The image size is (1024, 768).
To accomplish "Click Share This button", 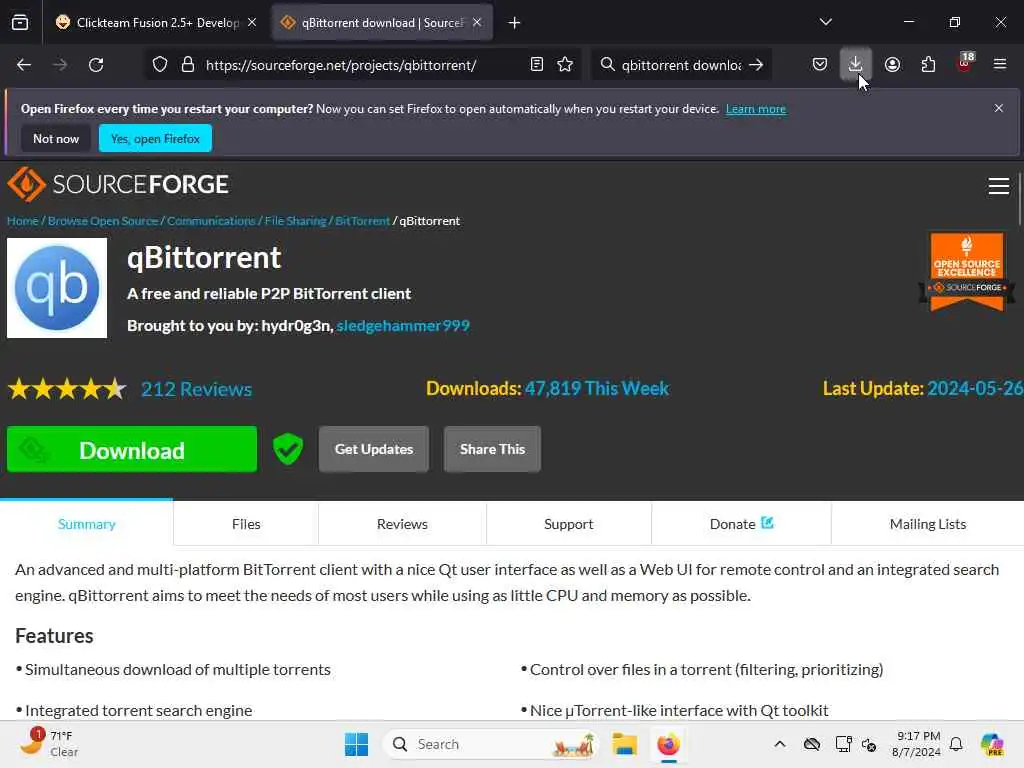I will [492, 449].
